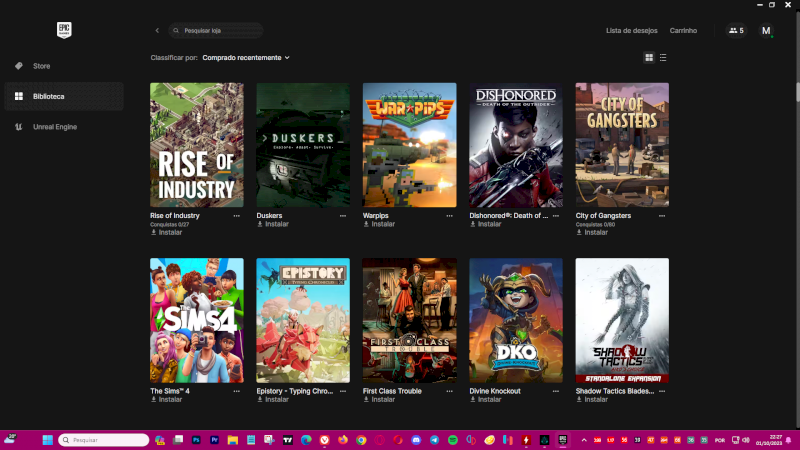Open the Rise of Industry cover

coord(197,145)
